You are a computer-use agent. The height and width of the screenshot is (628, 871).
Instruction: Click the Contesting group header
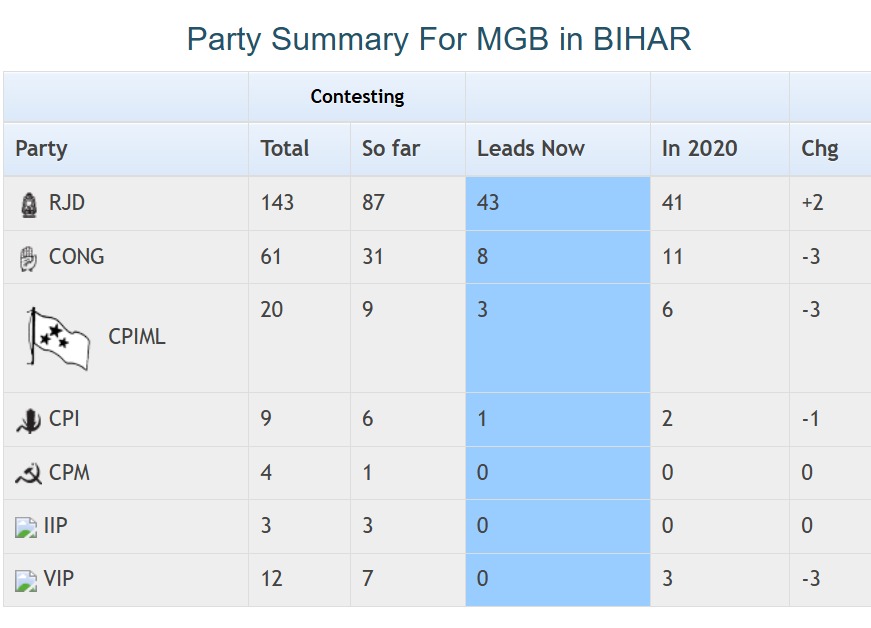coord(357,97)
